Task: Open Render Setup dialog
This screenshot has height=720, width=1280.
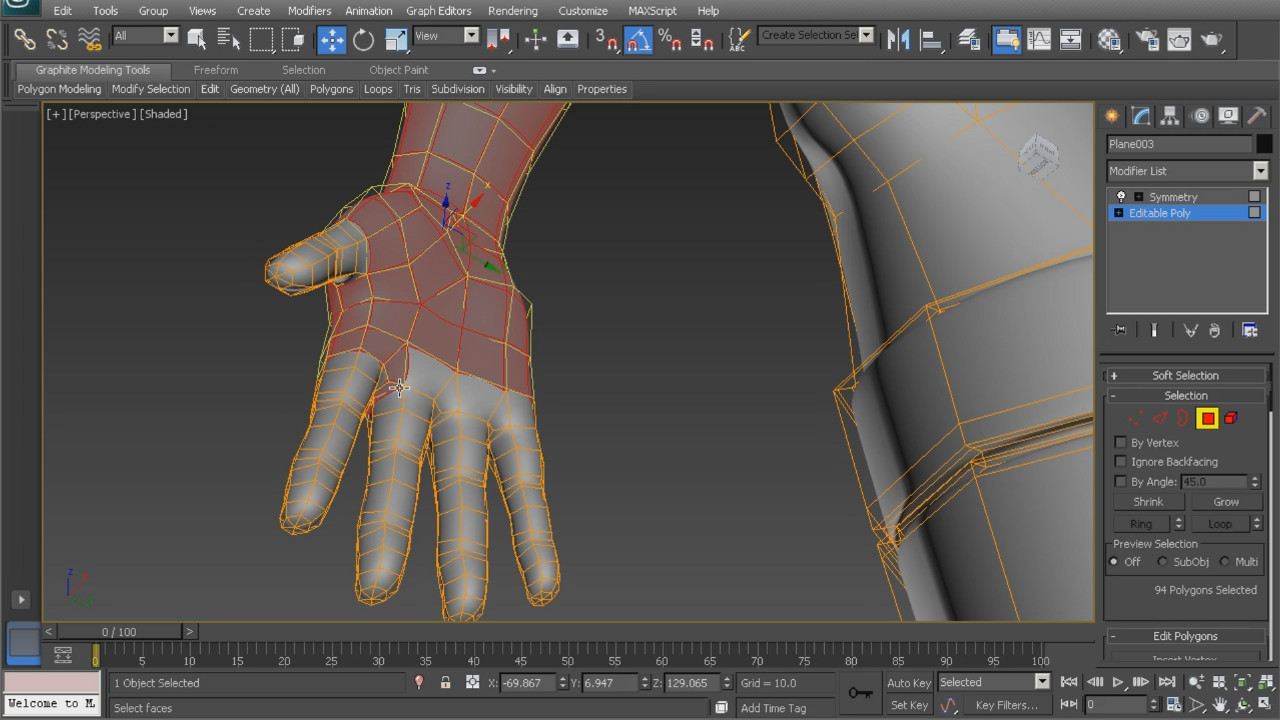Action: 1147,39
